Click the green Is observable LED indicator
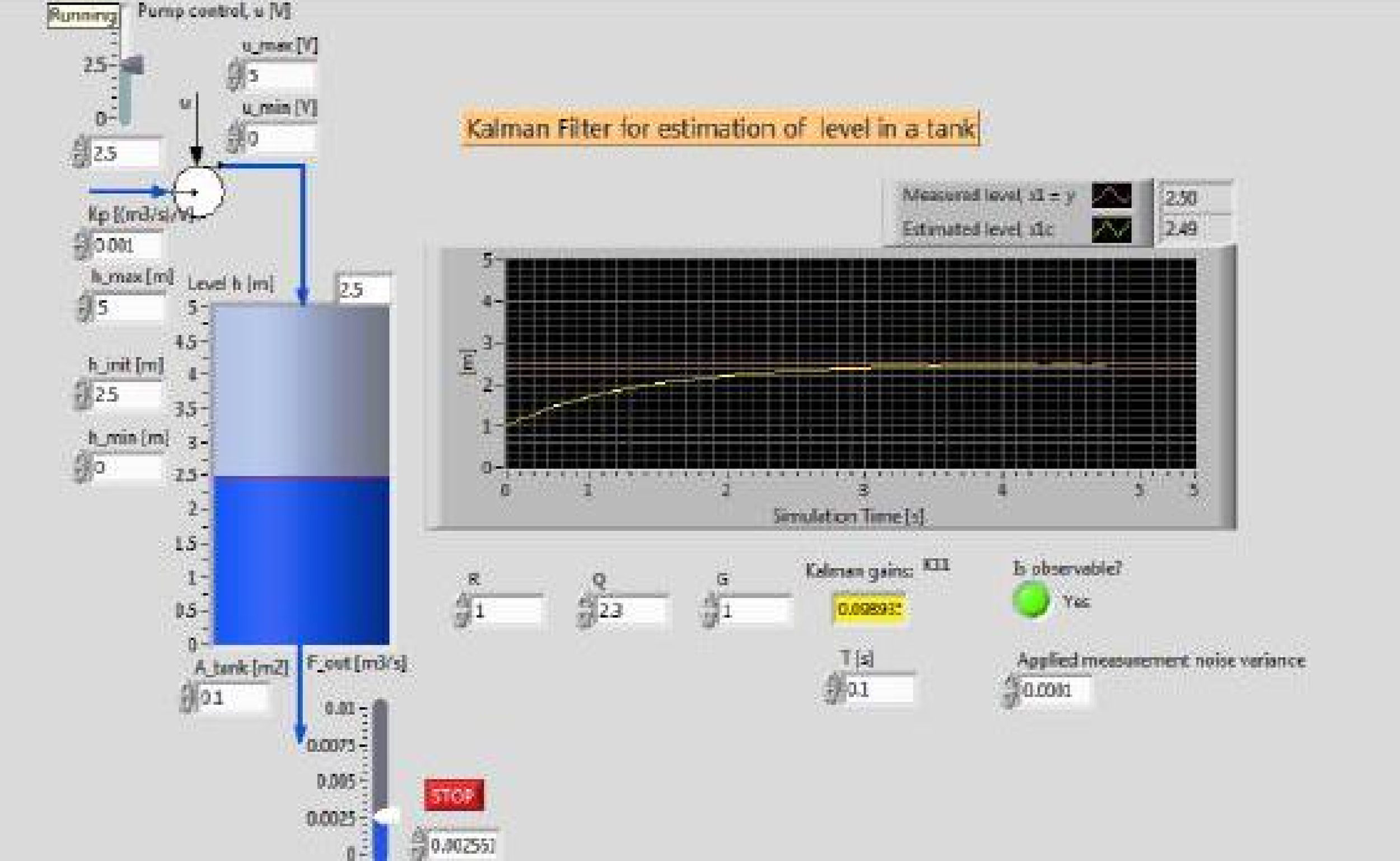The width and height of the screenshot is (1400, 861). click(1031, 601)
